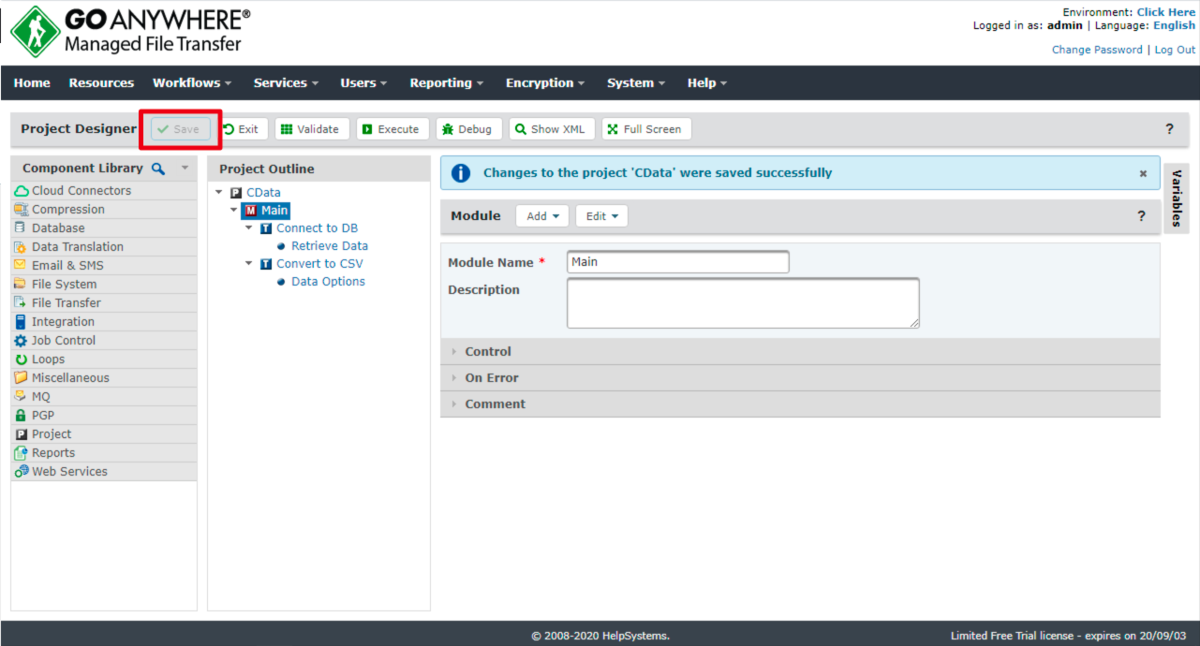Go to the Home page
Screen dimensions: 1200x646
point(32,83)
